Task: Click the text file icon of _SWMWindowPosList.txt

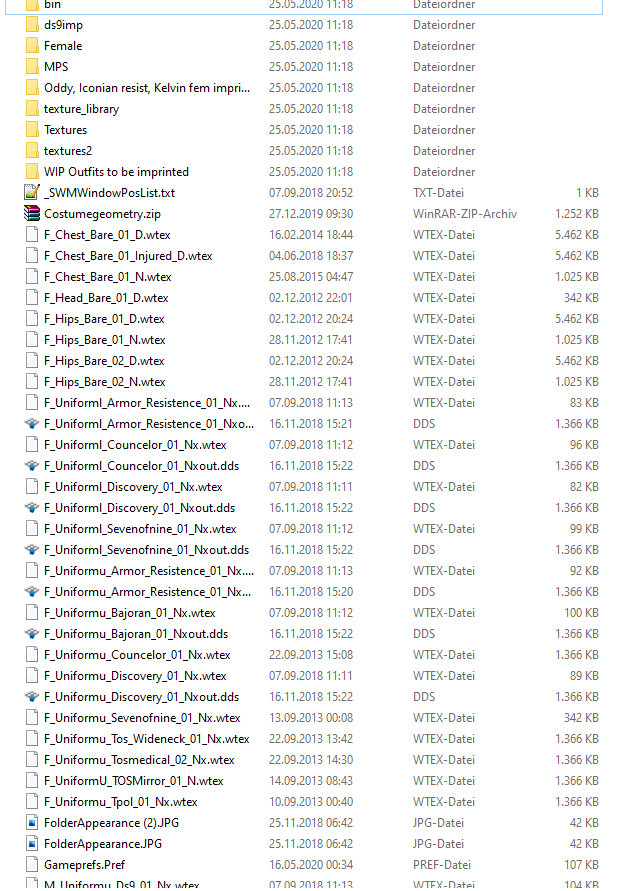Action: (x=32, y=193)
